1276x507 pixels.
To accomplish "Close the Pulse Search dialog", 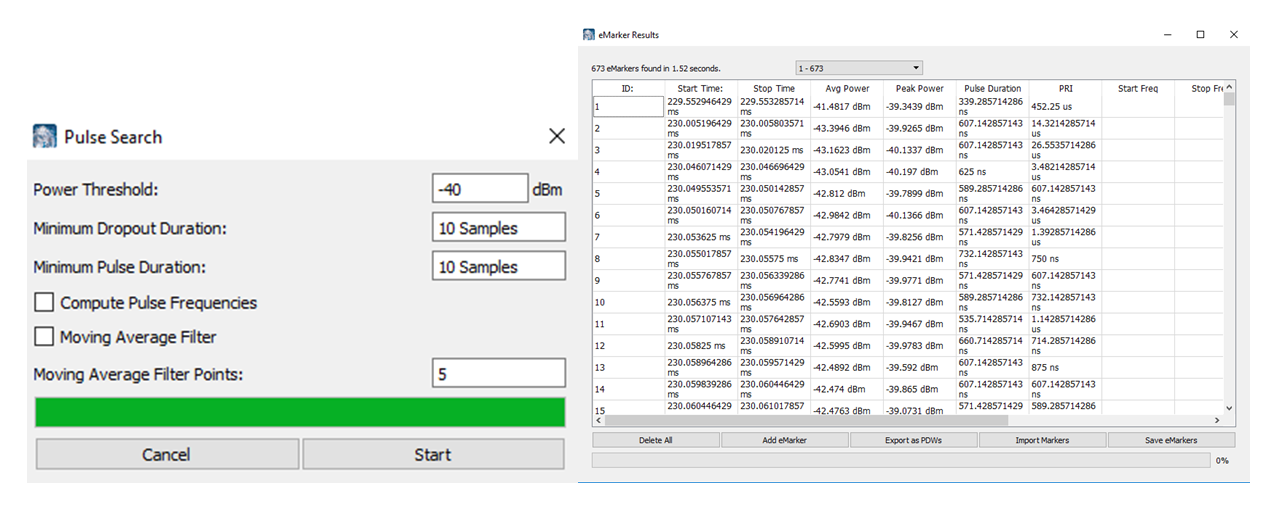I will click(557, 137).
